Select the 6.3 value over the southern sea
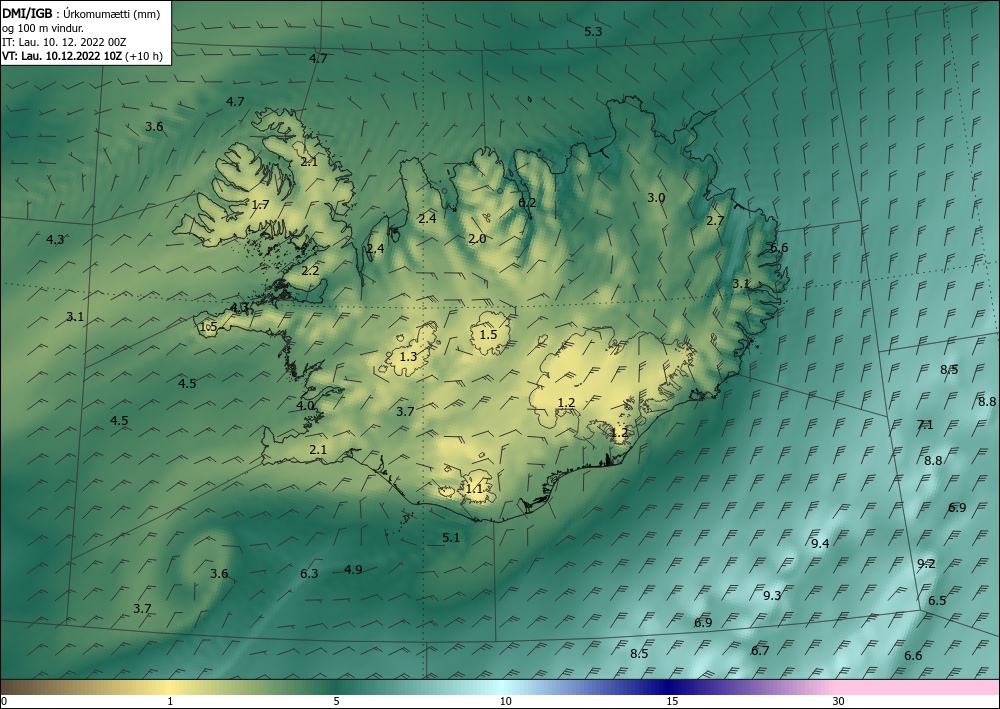The width and height of the screenshot is (1000, 709). pos(309,573)
